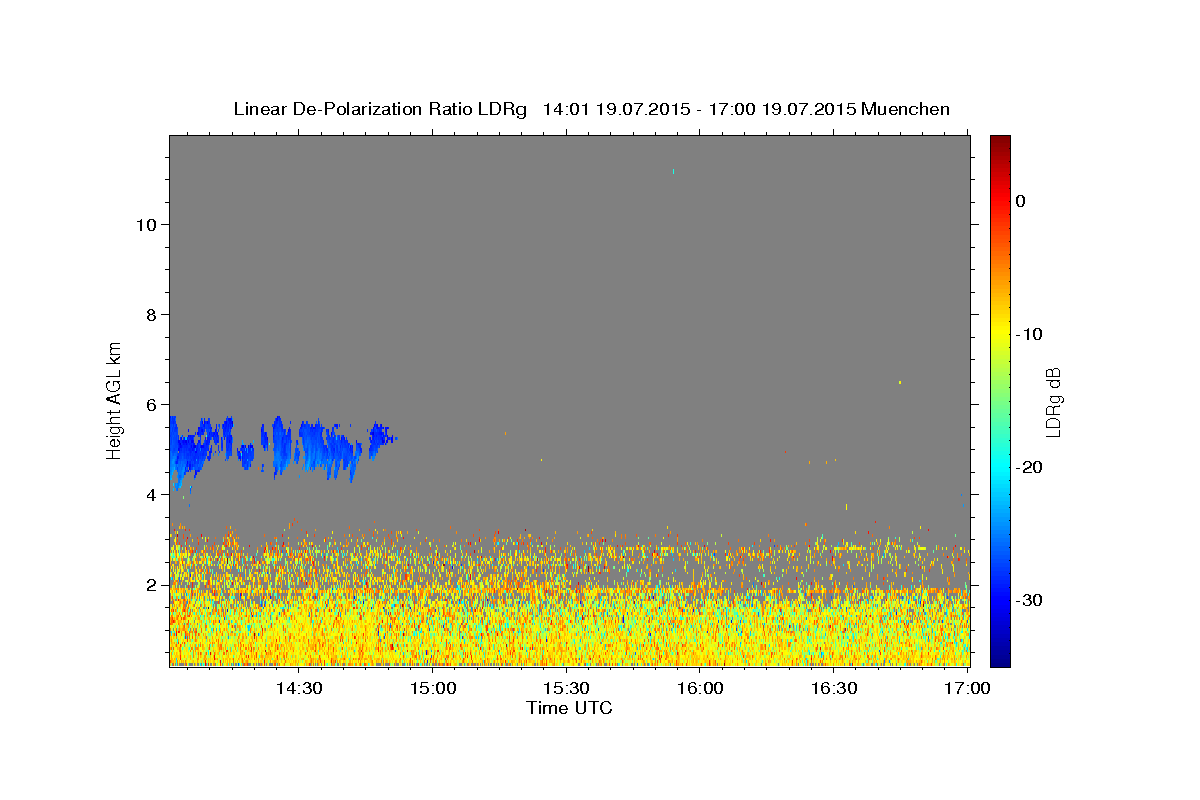The width and height of the screenshot is (1200, 800).
Task: Click the 17:00 time tick label
Action: click(x=967, y=688)
